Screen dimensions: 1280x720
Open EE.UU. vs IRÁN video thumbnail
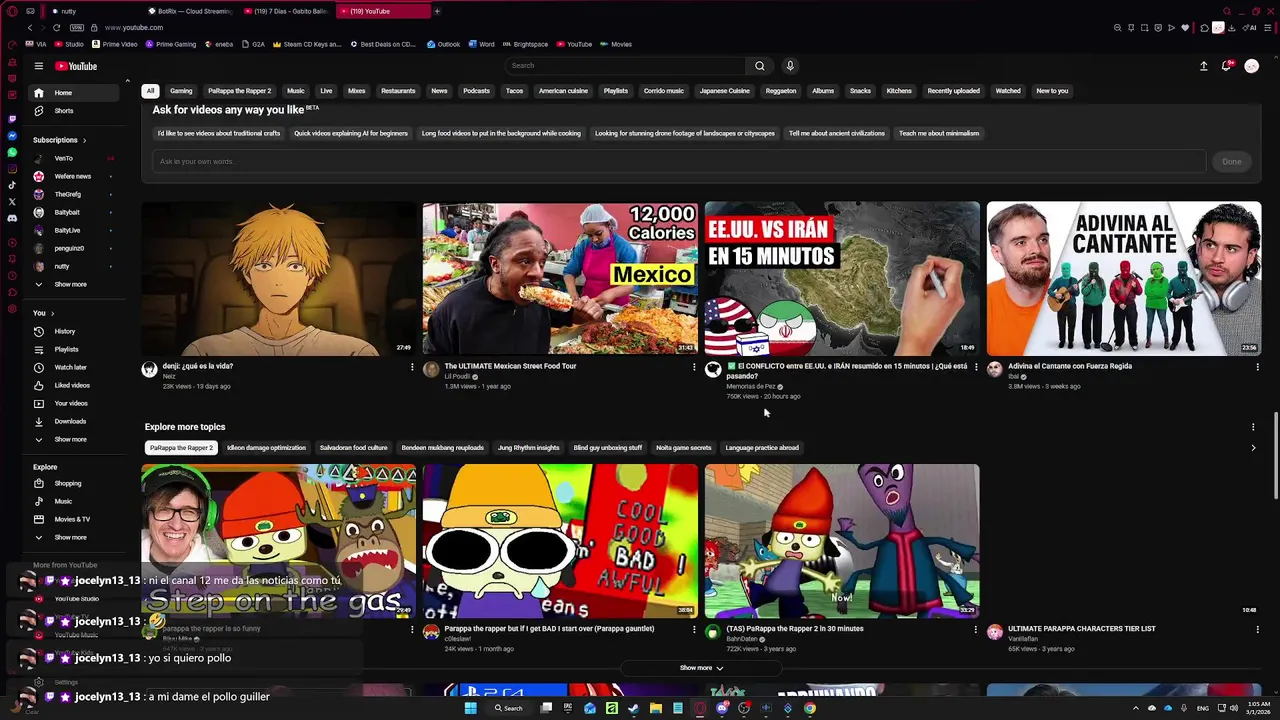(842, 279)
